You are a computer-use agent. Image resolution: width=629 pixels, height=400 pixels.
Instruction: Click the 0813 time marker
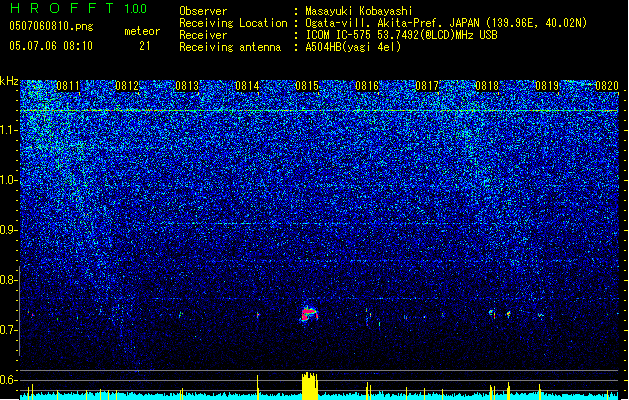pyautogui.click(x=187, y=86)
